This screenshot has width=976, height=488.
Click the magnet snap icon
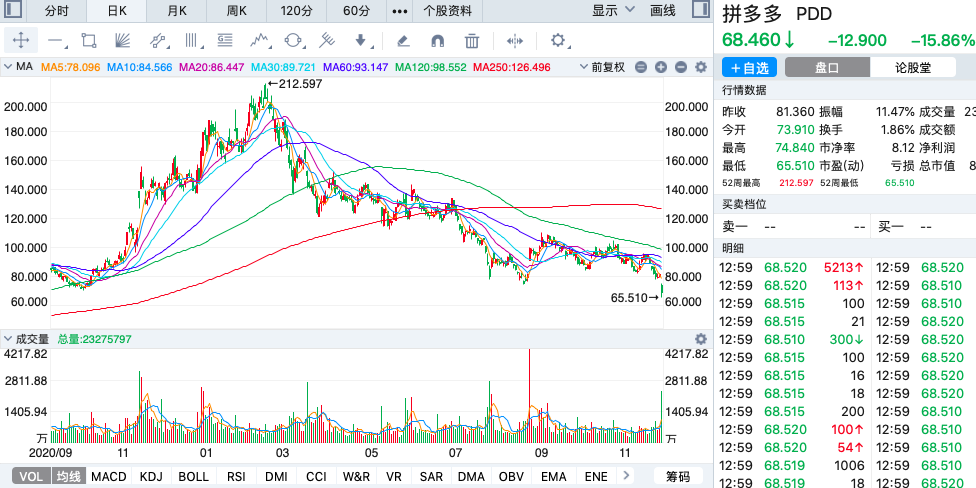tap(437, 41)
